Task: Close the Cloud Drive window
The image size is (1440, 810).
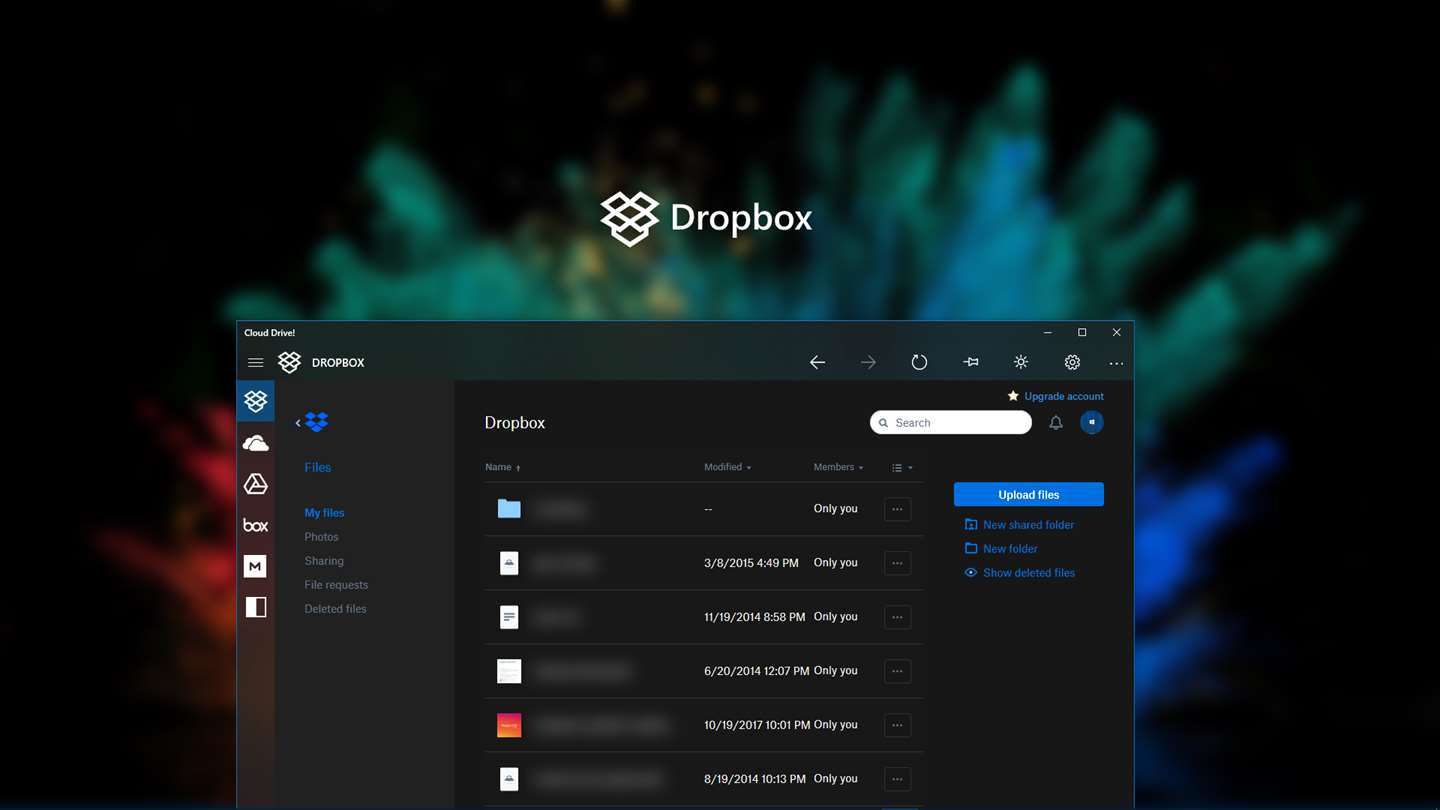Action: [1116, 332]
